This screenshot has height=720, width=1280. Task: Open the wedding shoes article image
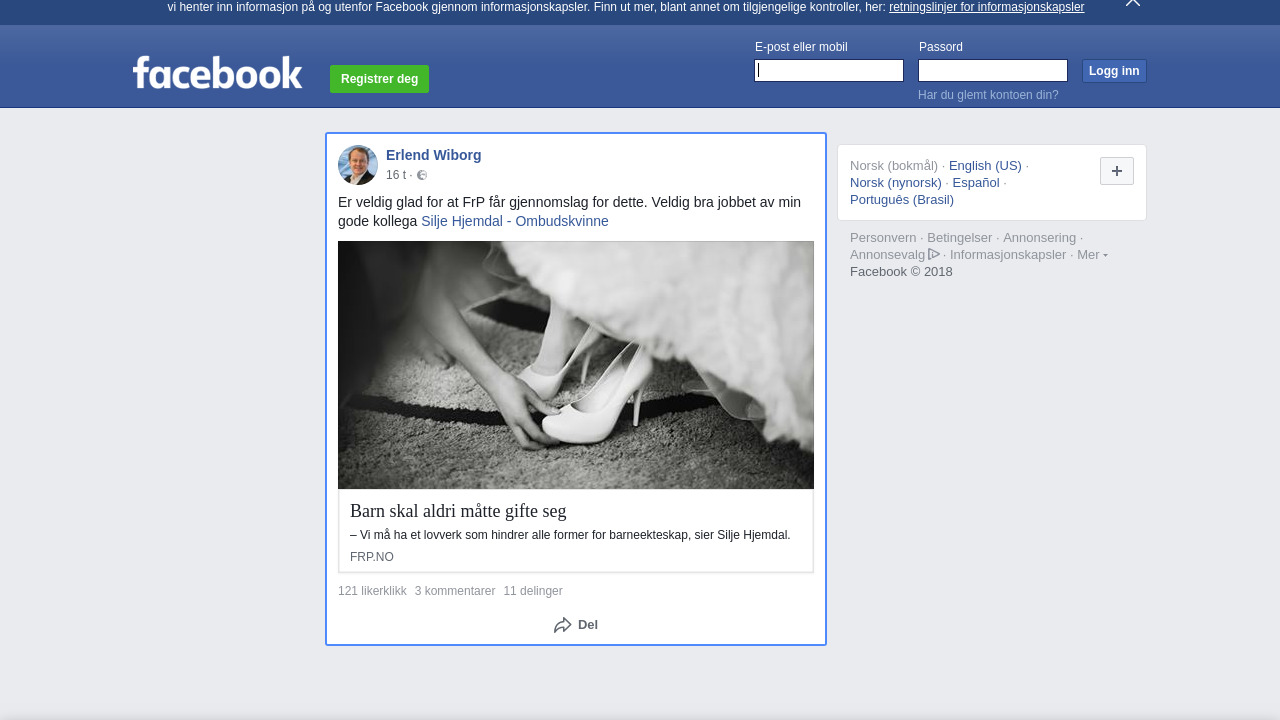tap(576, 365)
